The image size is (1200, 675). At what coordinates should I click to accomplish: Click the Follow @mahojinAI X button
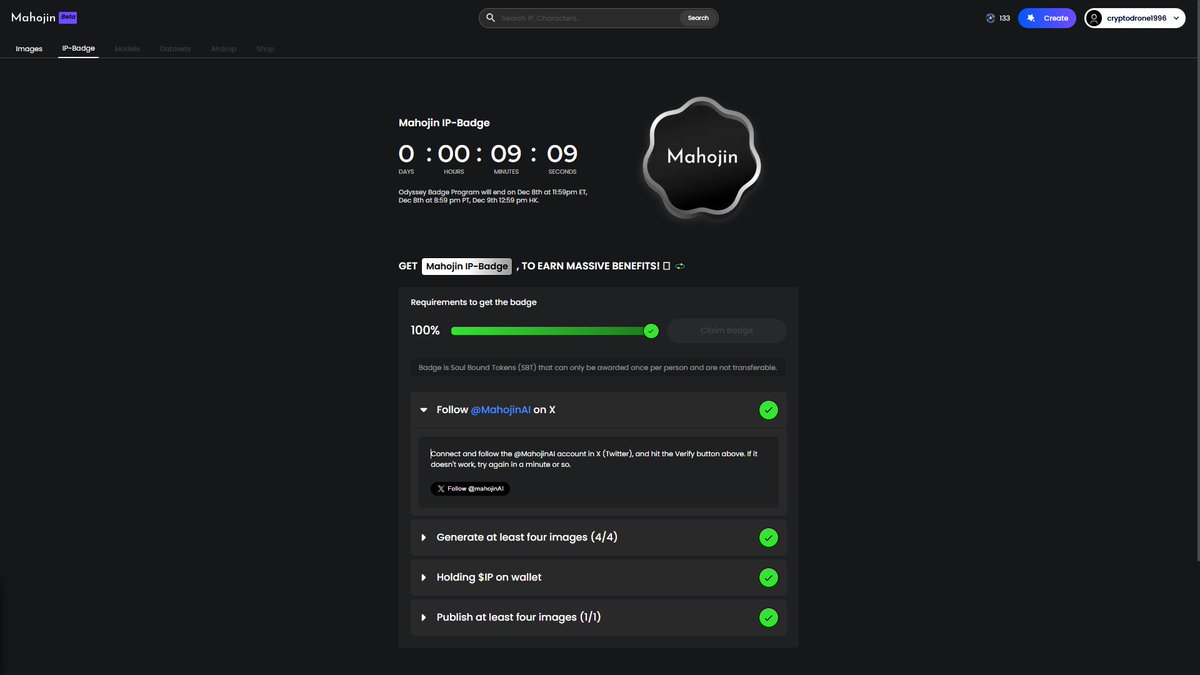coord(470,489)
